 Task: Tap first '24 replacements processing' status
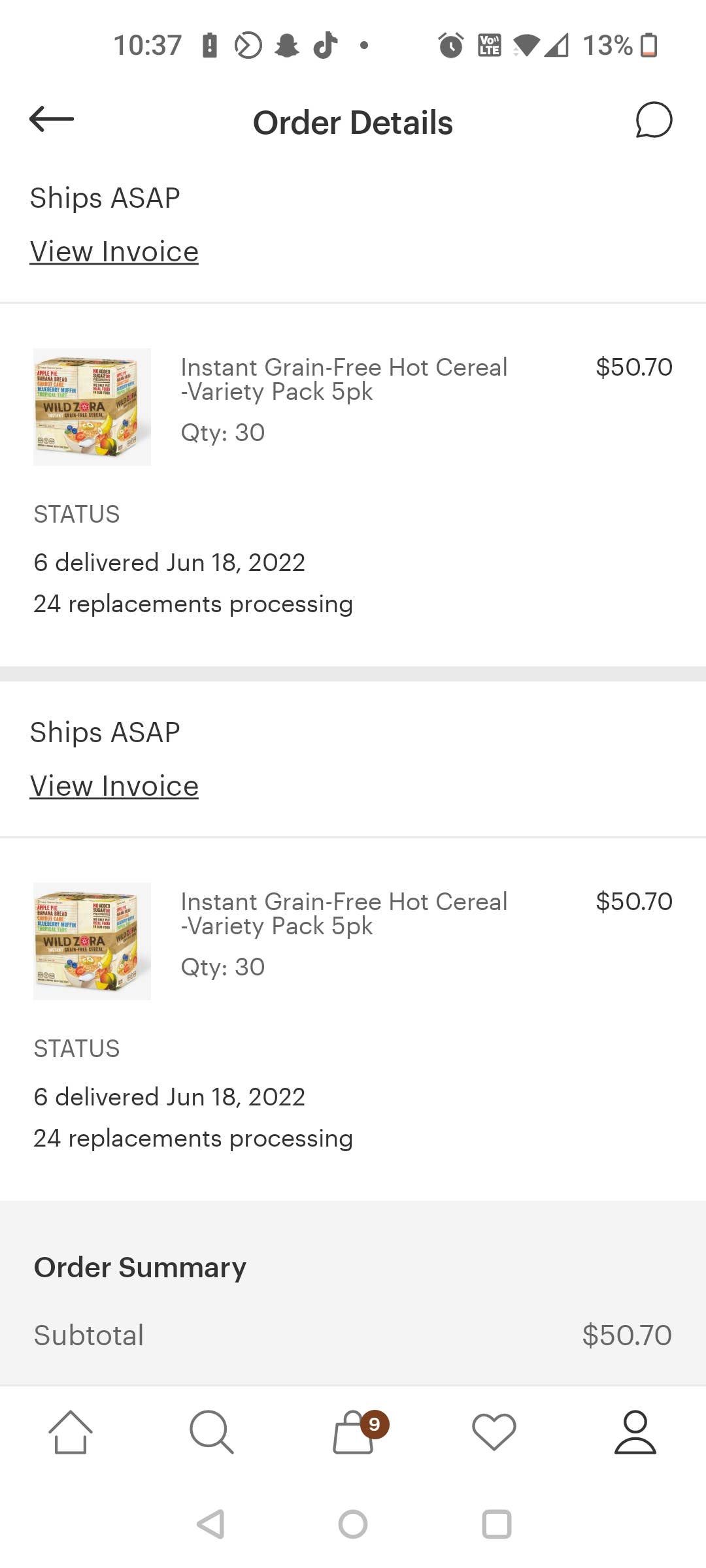point(193,604)
